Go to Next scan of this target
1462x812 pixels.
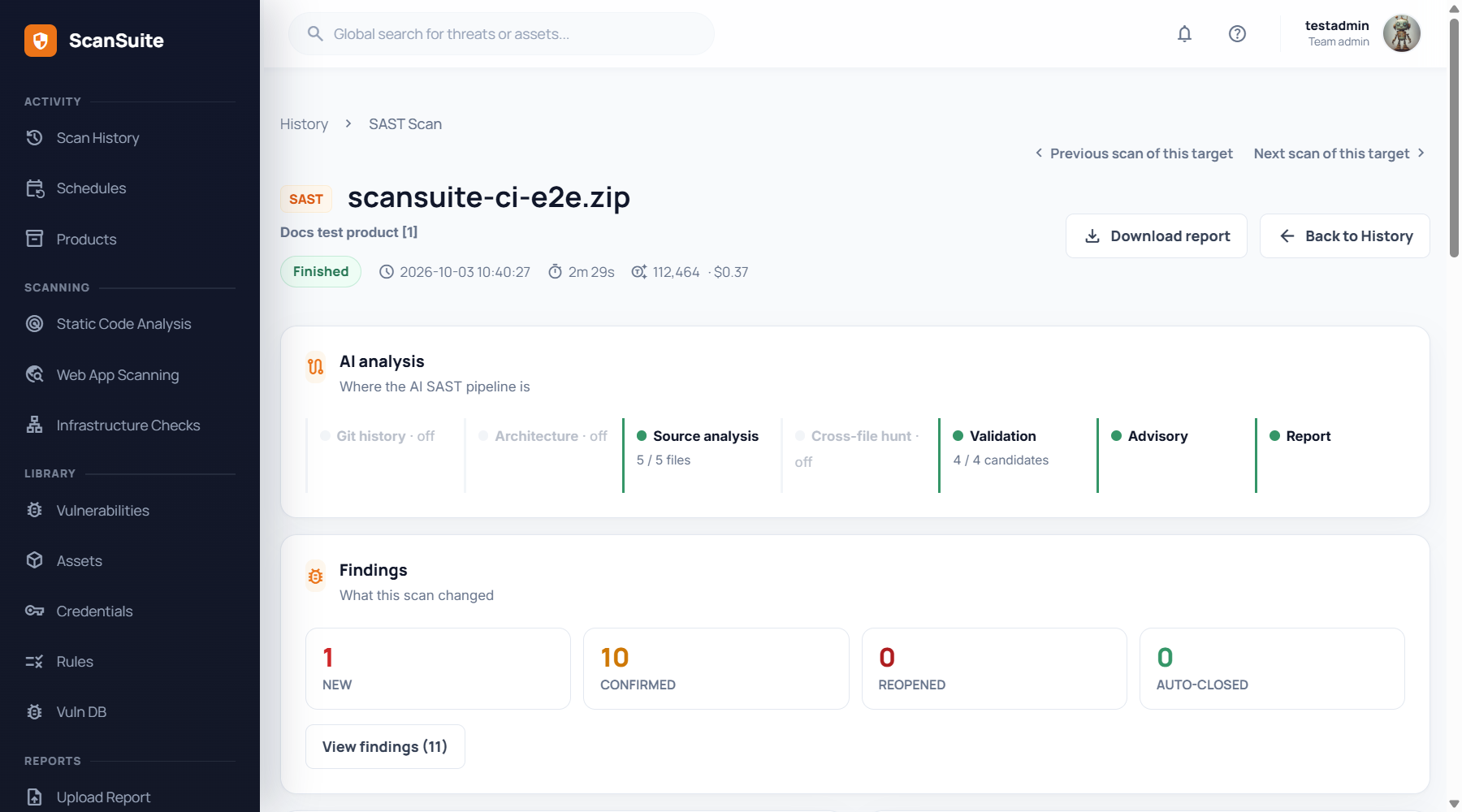pos(1339,153)
